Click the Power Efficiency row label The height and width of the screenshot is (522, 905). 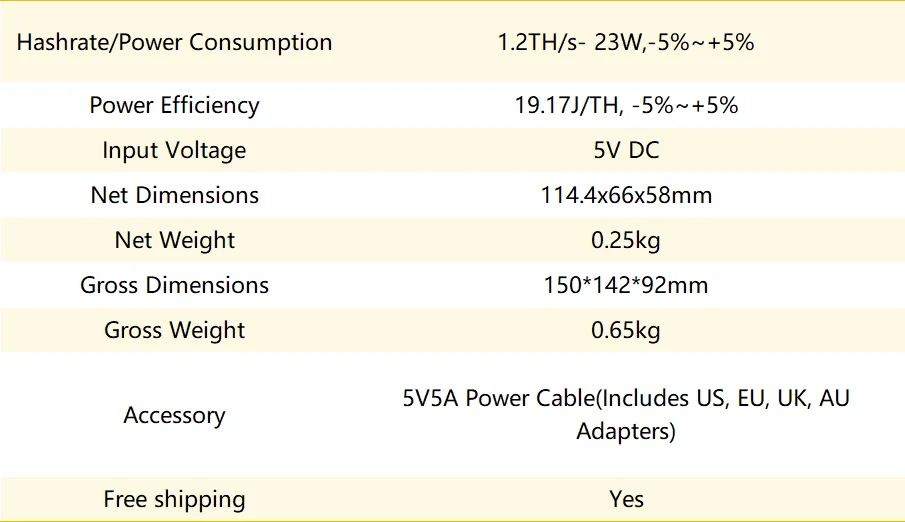[x=174, y=105]
